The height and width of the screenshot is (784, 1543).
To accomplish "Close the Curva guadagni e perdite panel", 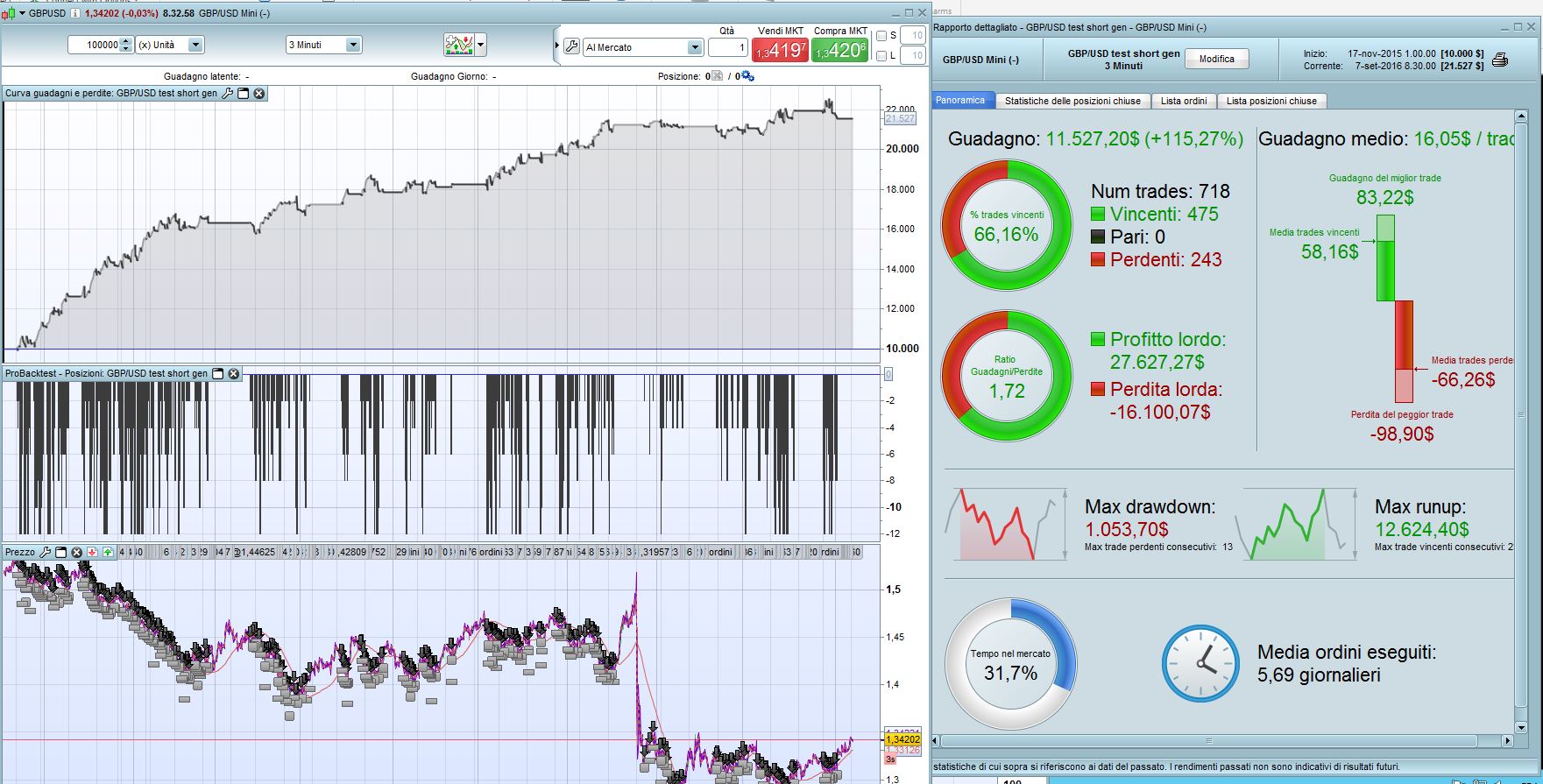I will (259, 93).
